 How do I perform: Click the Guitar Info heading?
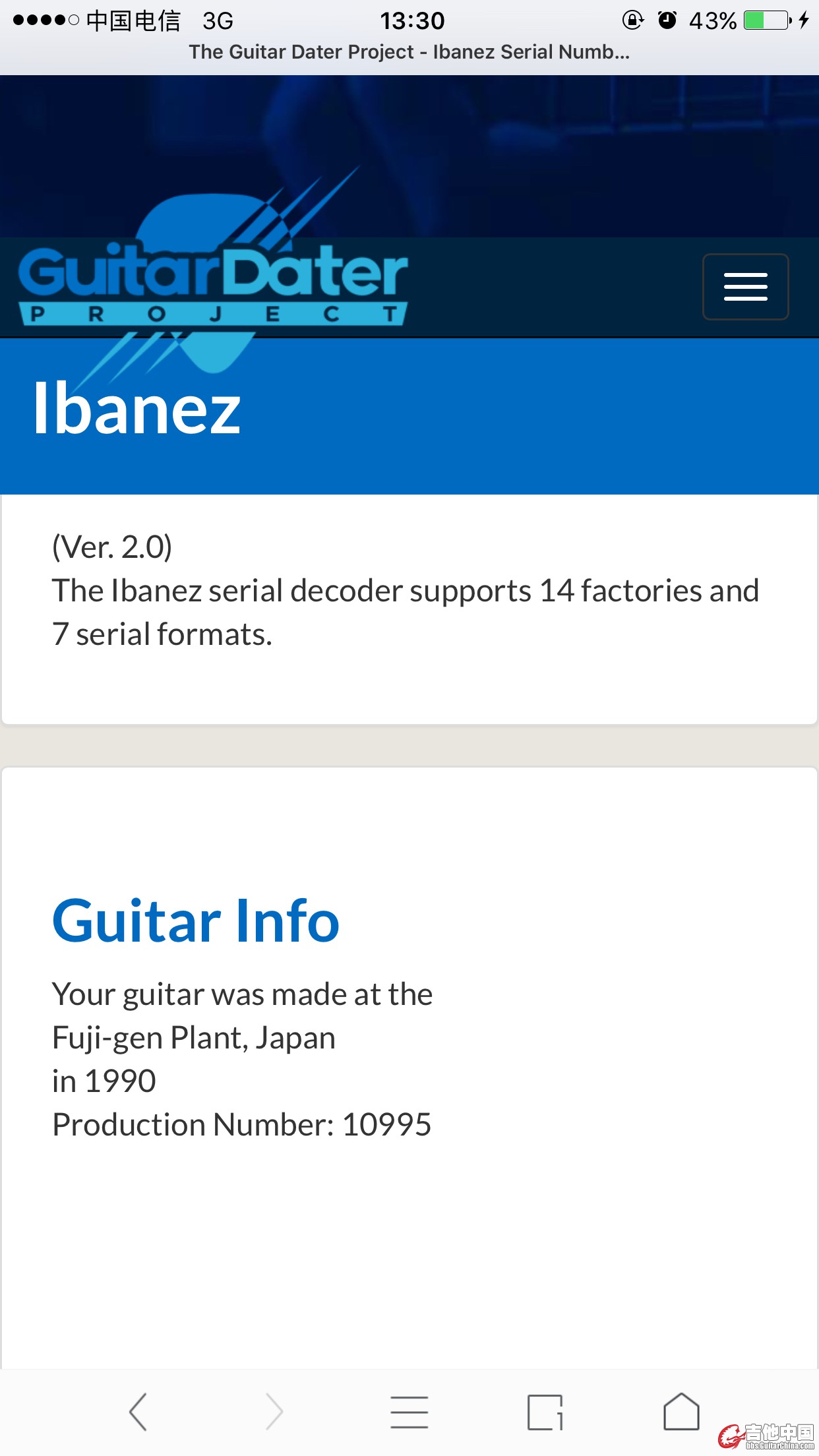click(196, 921)
